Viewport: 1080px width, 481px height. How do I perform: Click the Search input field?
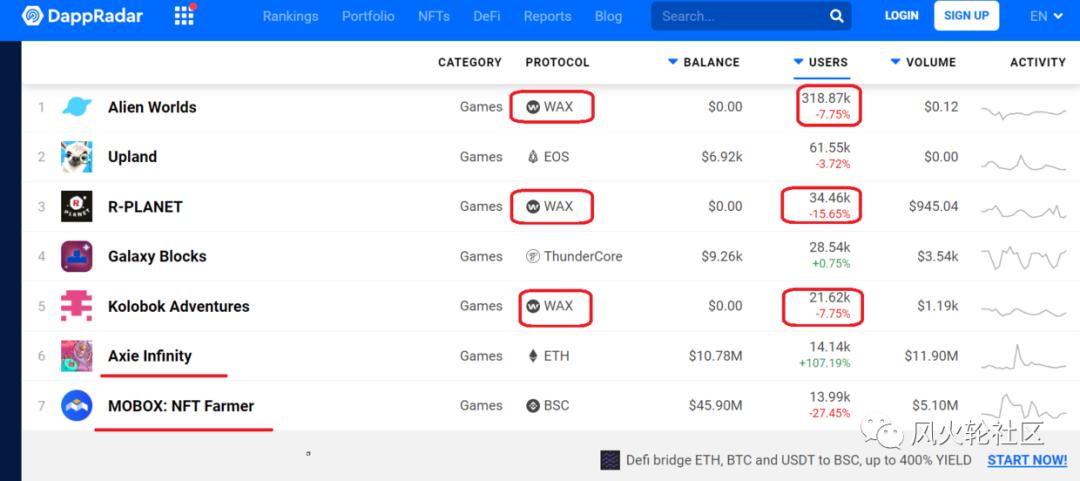740,16
